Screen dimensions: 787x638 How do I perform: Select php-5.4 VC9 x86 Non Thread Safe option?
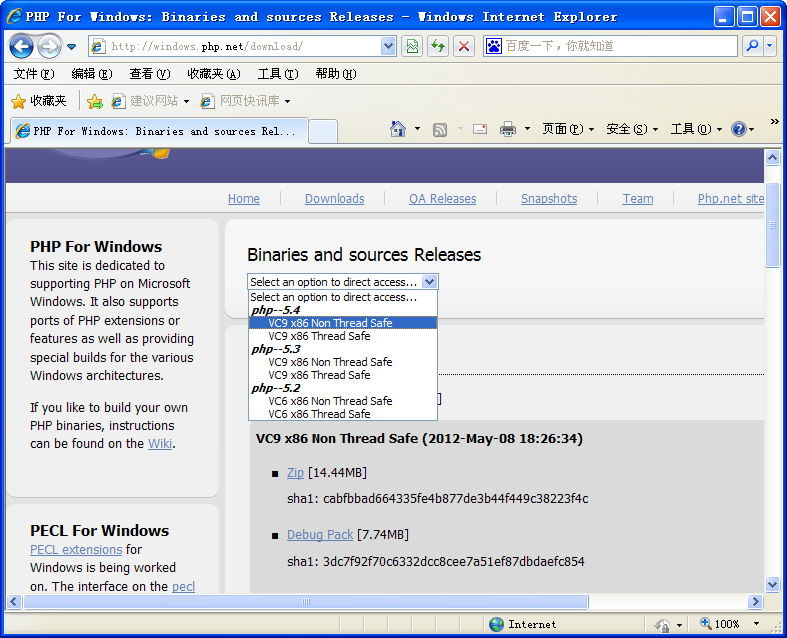tap(343, 323)
